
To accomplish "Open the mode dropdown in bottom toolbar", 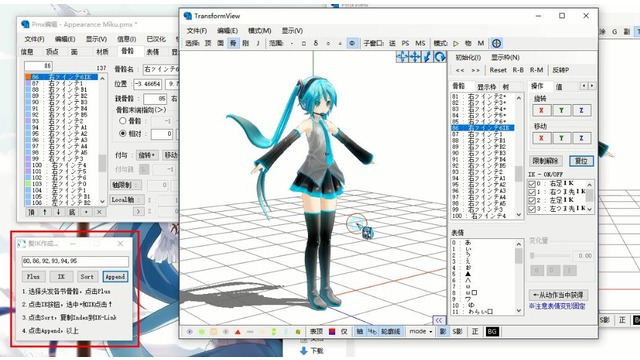I will tap(421, 332).
